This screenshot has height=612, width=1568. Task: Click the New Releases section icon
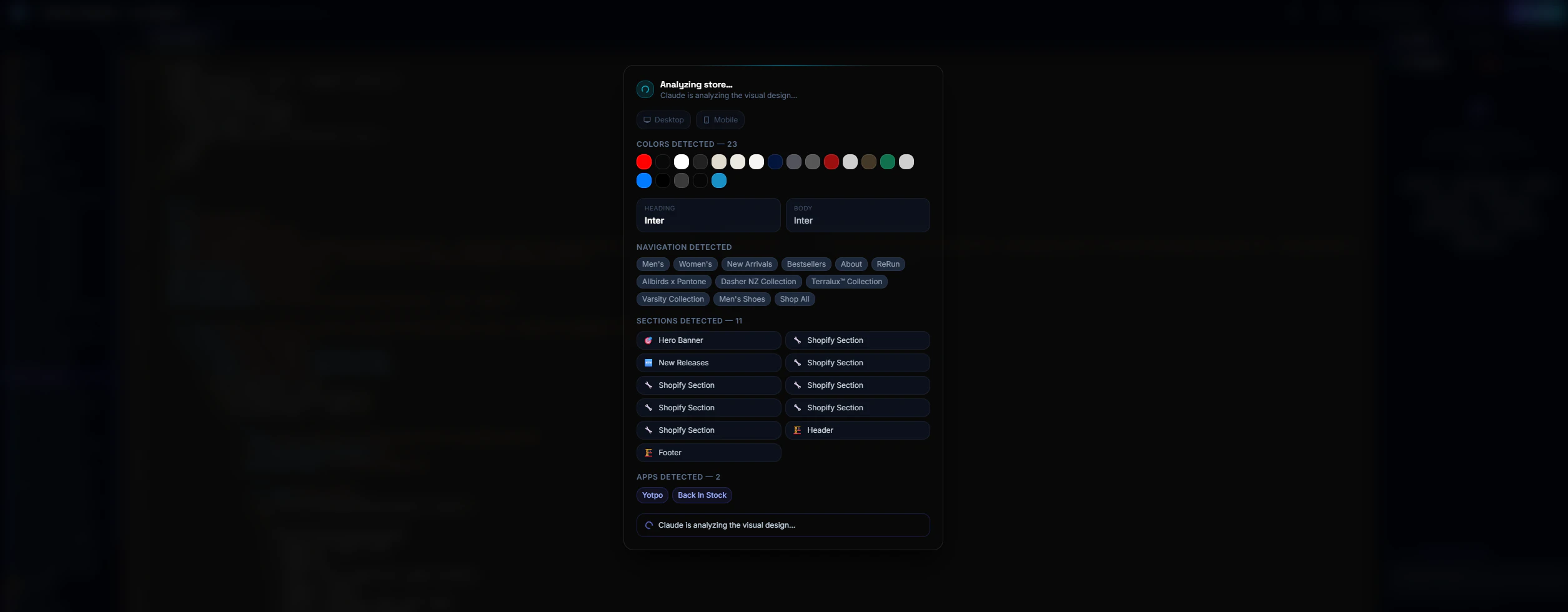pyautogui.click(x=649, y=362)
